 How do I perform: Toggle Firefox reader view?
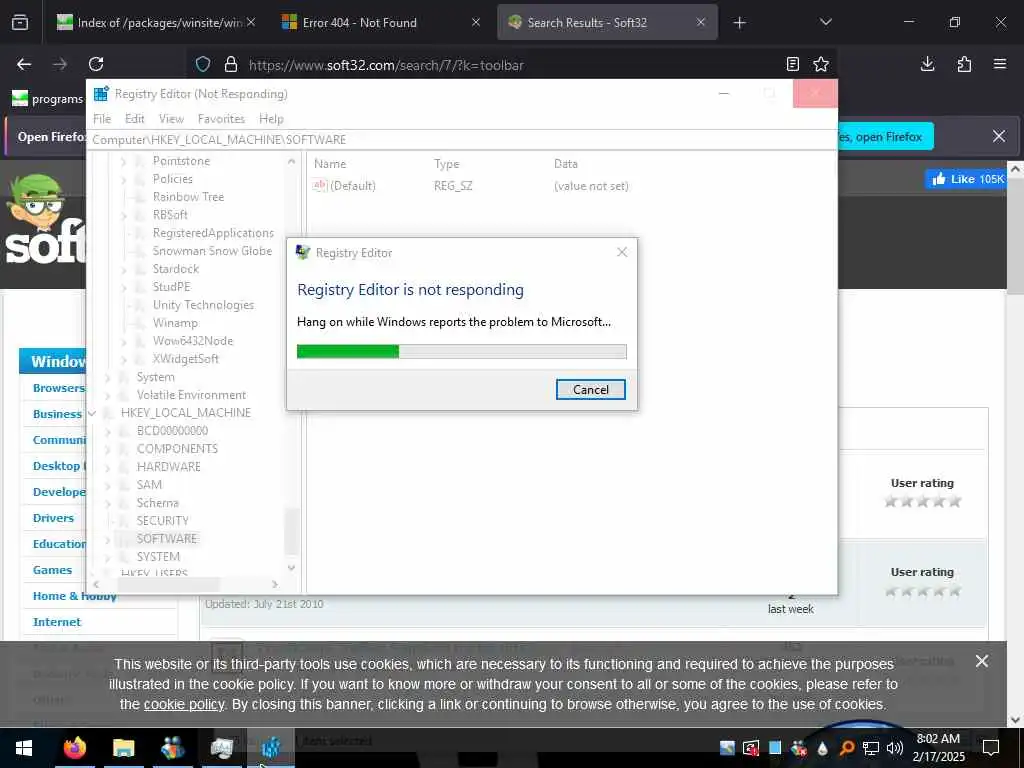tap(793, 64)
